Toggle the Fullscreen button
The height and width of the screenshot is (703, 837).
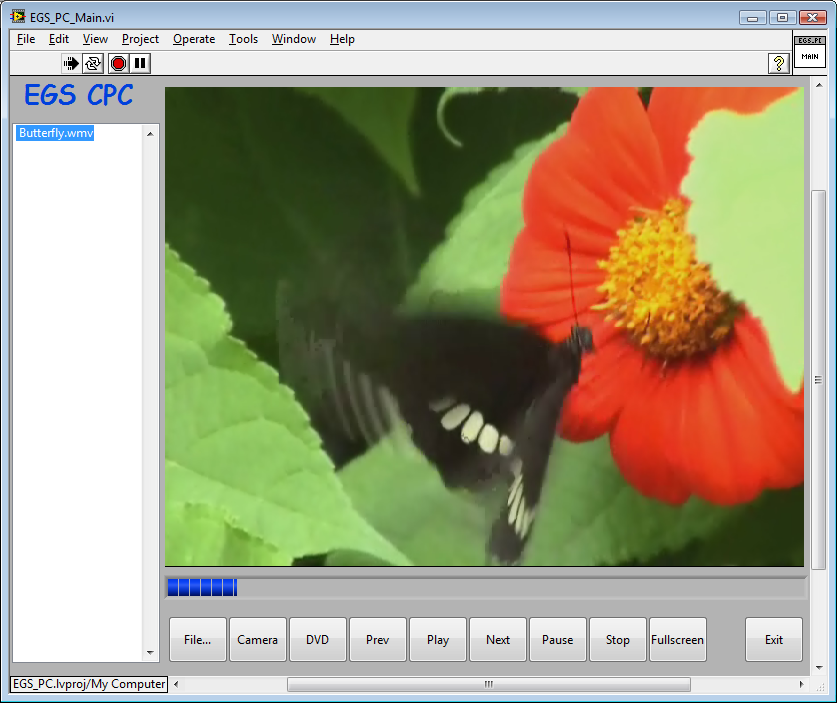[677, 640]
